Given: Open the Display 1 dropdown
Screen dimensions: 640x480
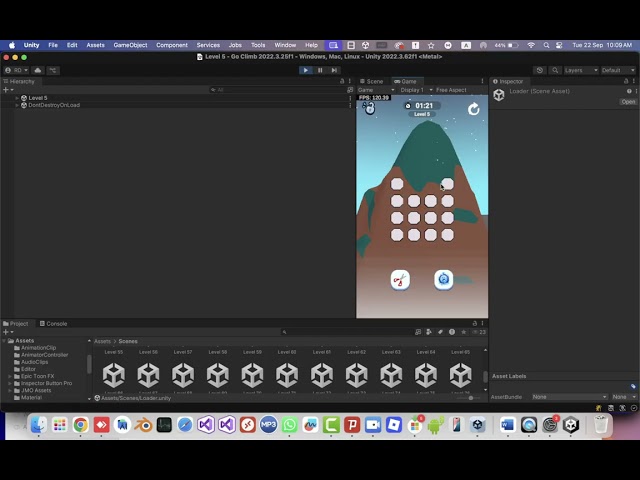Looking at the screenshot, I should [x=415, y=90].
